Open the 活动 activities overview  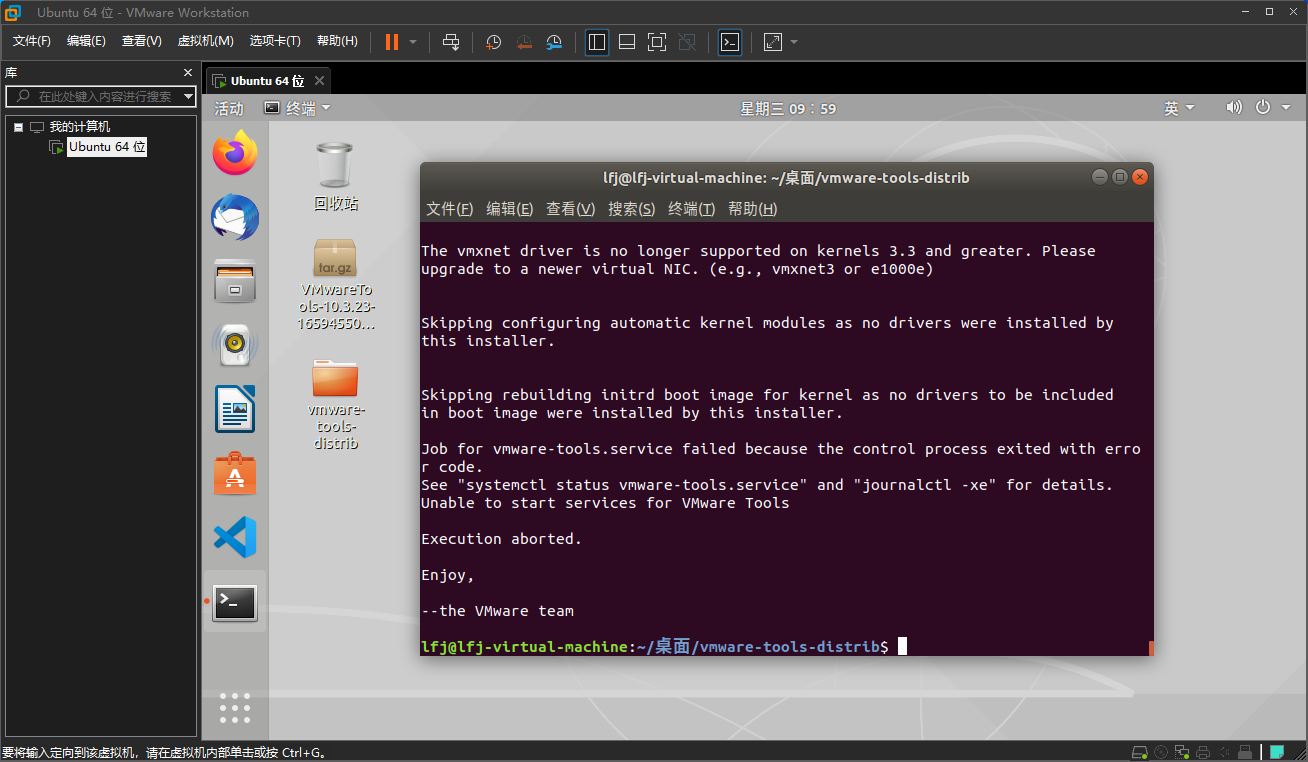[x=229, y=108]
